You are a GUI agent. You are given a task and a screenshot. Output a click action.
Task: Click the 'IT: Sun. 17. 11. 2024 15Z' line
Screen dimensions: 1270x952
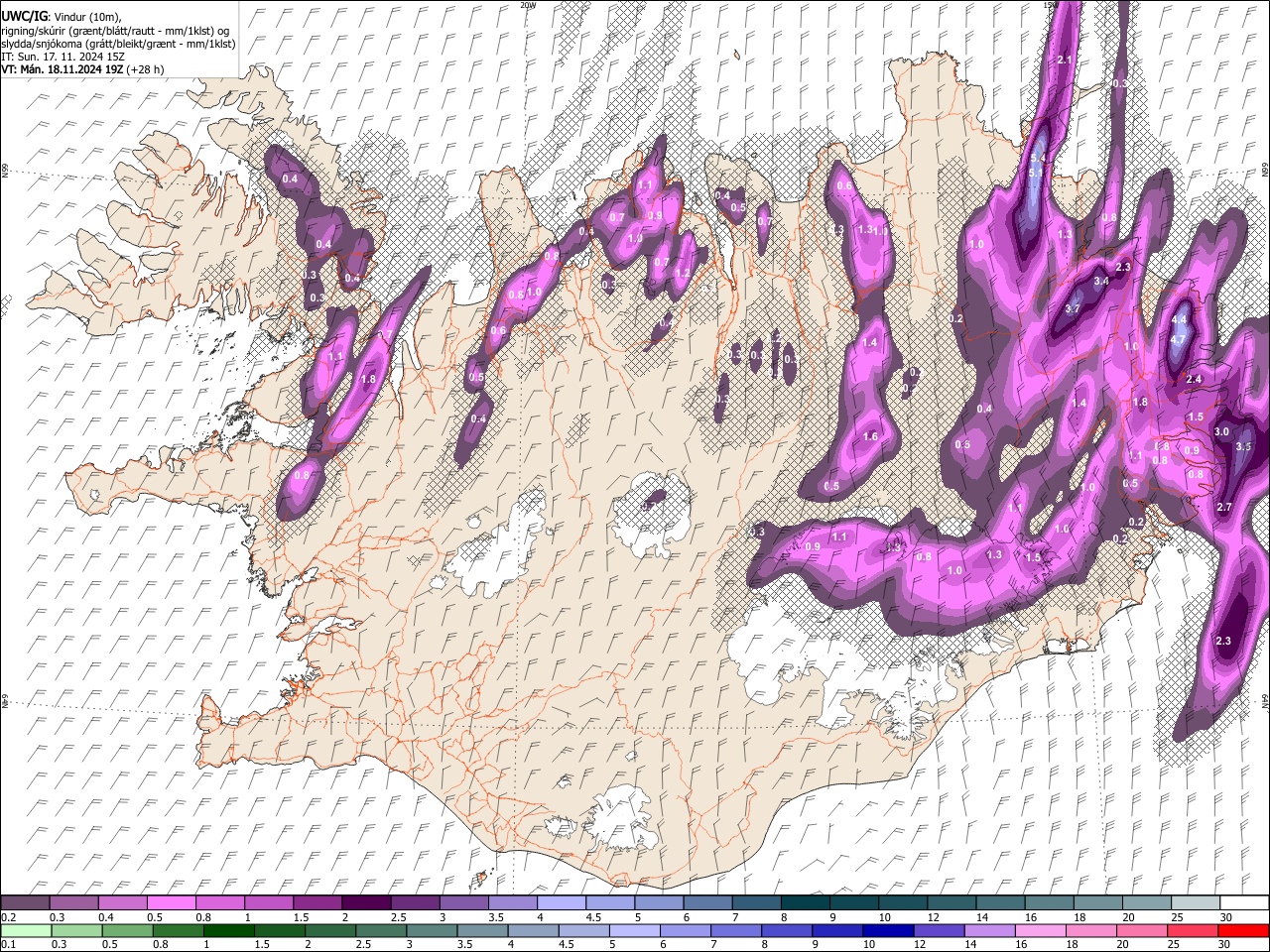63,57
